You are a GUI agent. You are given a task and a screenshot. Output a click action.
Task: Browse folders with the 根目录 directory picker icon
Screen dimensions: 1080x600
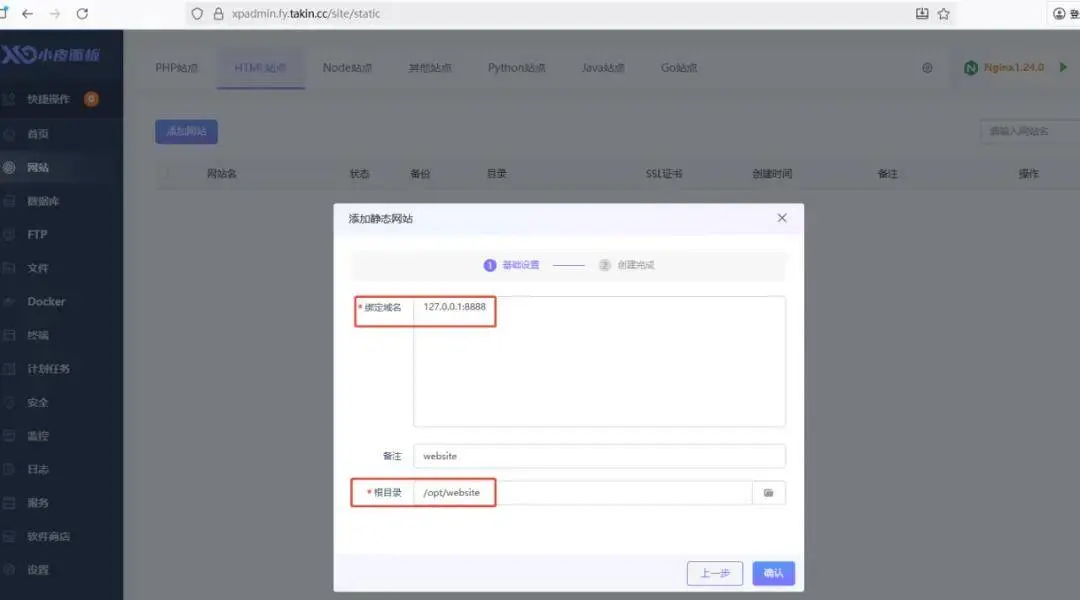tap(768, 492)
